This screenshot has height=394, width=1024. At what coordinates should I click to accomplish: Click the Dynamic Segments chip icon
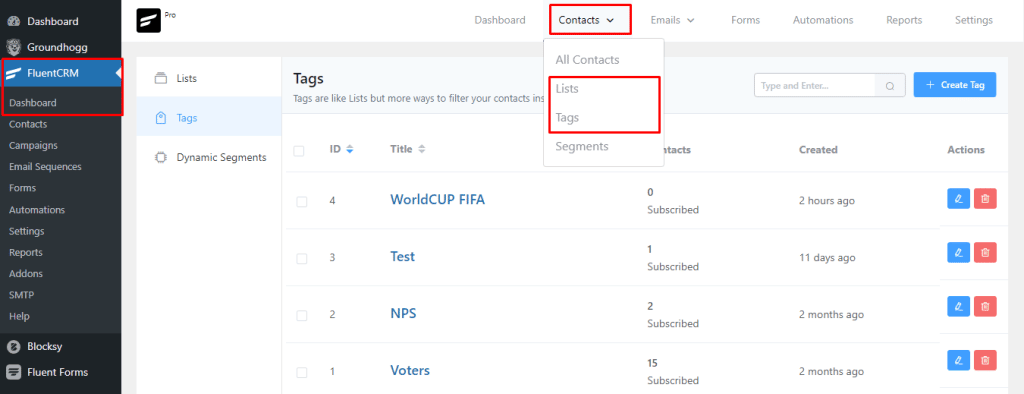(x=161, y=157)
